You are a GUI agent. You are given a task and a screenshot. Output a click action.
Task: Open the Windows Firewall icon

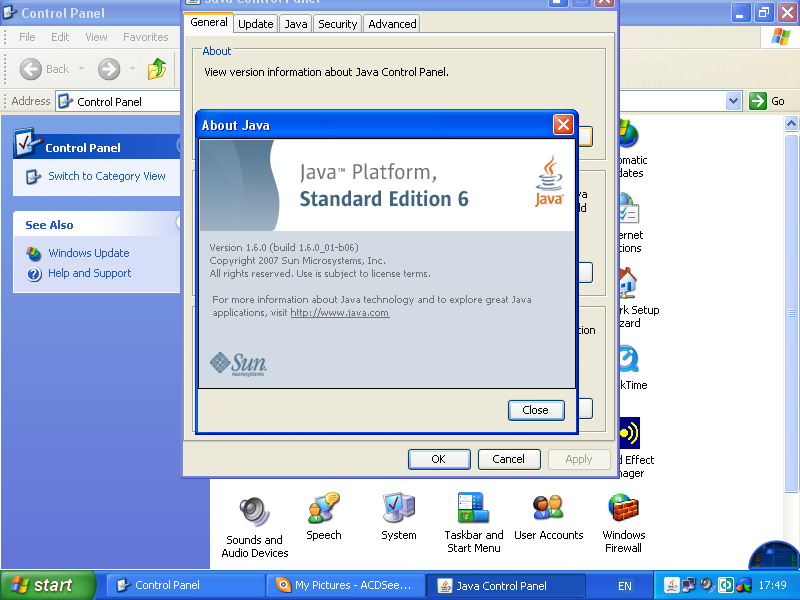pos(623,508)
